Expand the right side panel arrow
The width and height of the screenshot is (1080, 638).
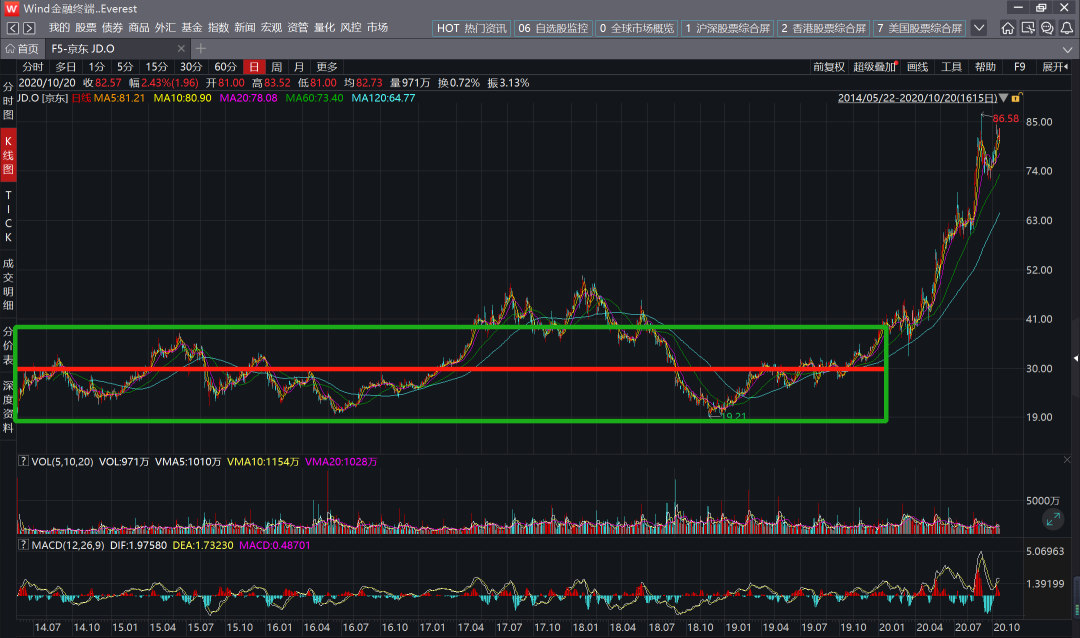coord(1076,358)
